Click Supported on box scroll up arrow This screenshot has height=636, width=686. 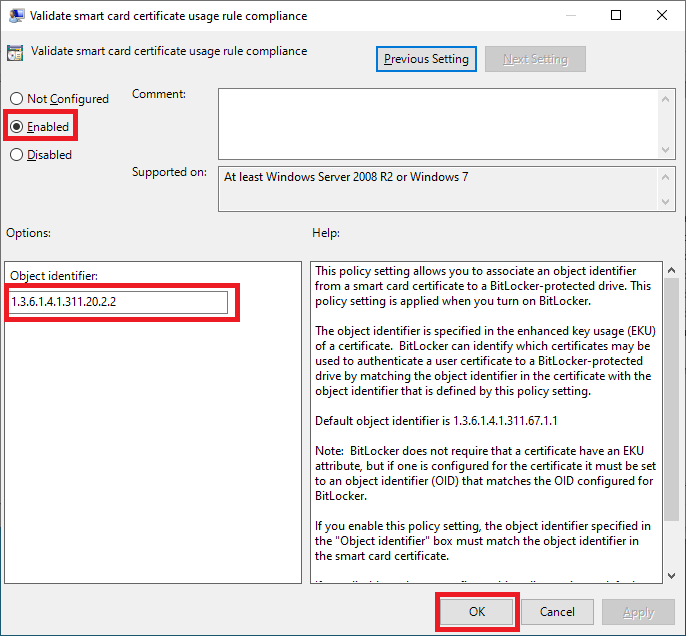click(665, 177)
